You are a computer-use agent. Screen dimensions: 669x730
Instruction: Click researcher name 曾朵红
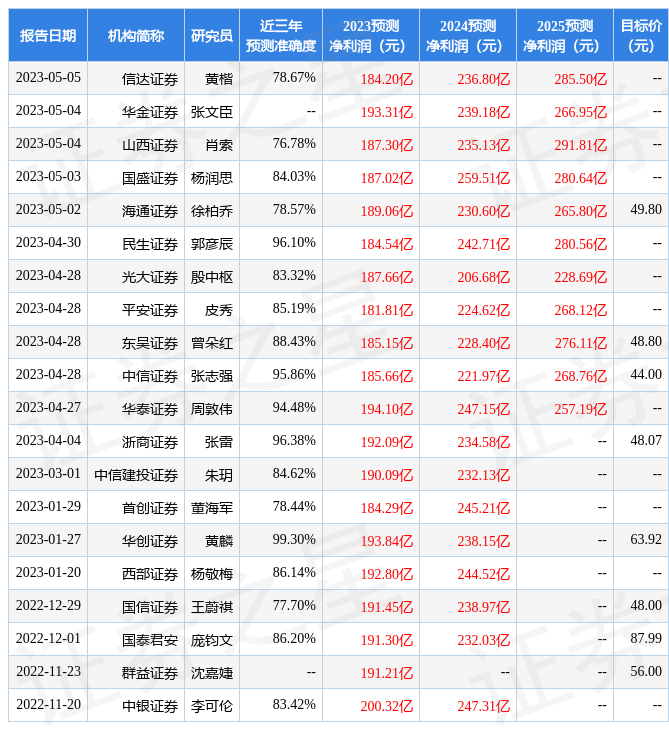pyautogui.click(x=212, y=343)
